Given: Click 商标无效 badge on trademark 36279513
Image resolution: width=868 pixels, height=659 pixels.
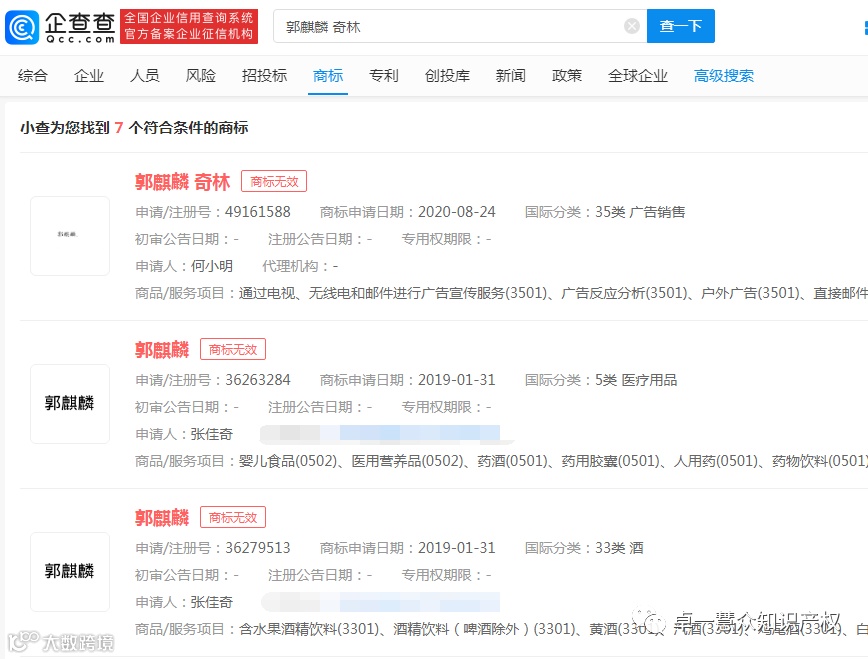Looking at the screenshot, I should 232,517.
